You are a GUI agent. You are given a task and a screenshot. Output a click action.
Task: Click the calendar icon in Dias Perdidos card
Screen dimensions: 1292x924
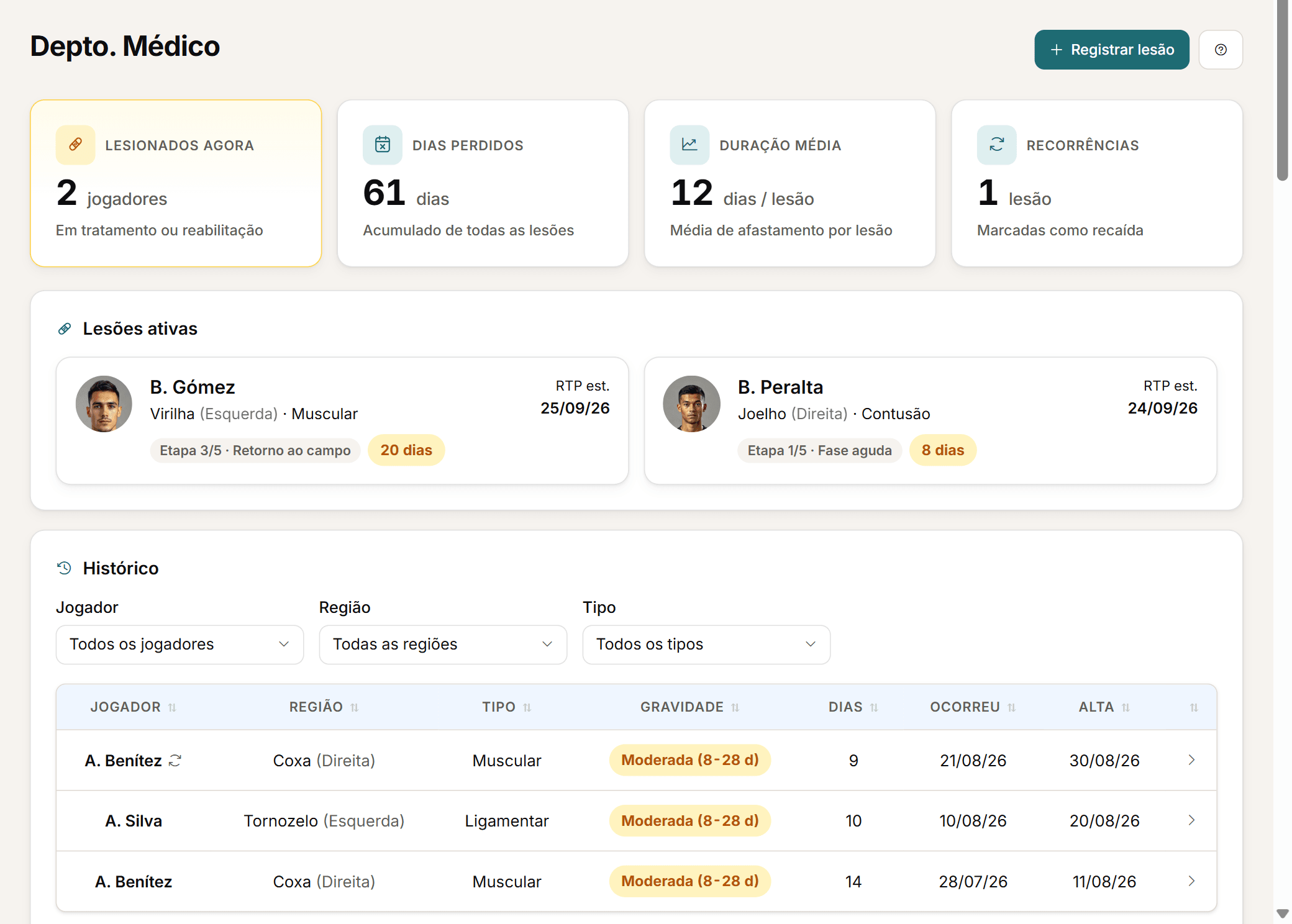383,145
